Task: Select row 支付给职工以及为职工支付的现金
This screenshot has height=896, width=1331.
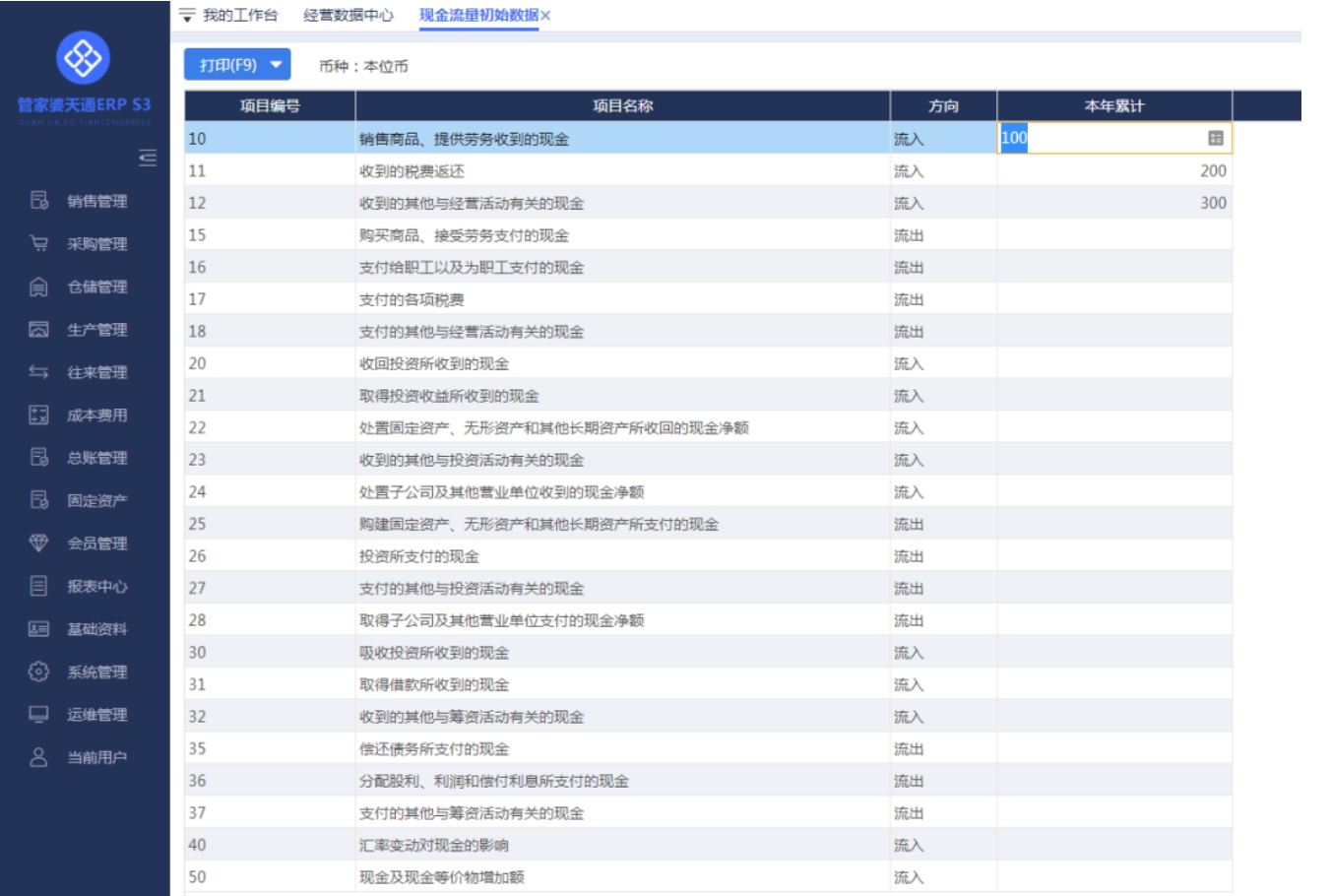Action: pyautogui.click(x=708, y=267)
